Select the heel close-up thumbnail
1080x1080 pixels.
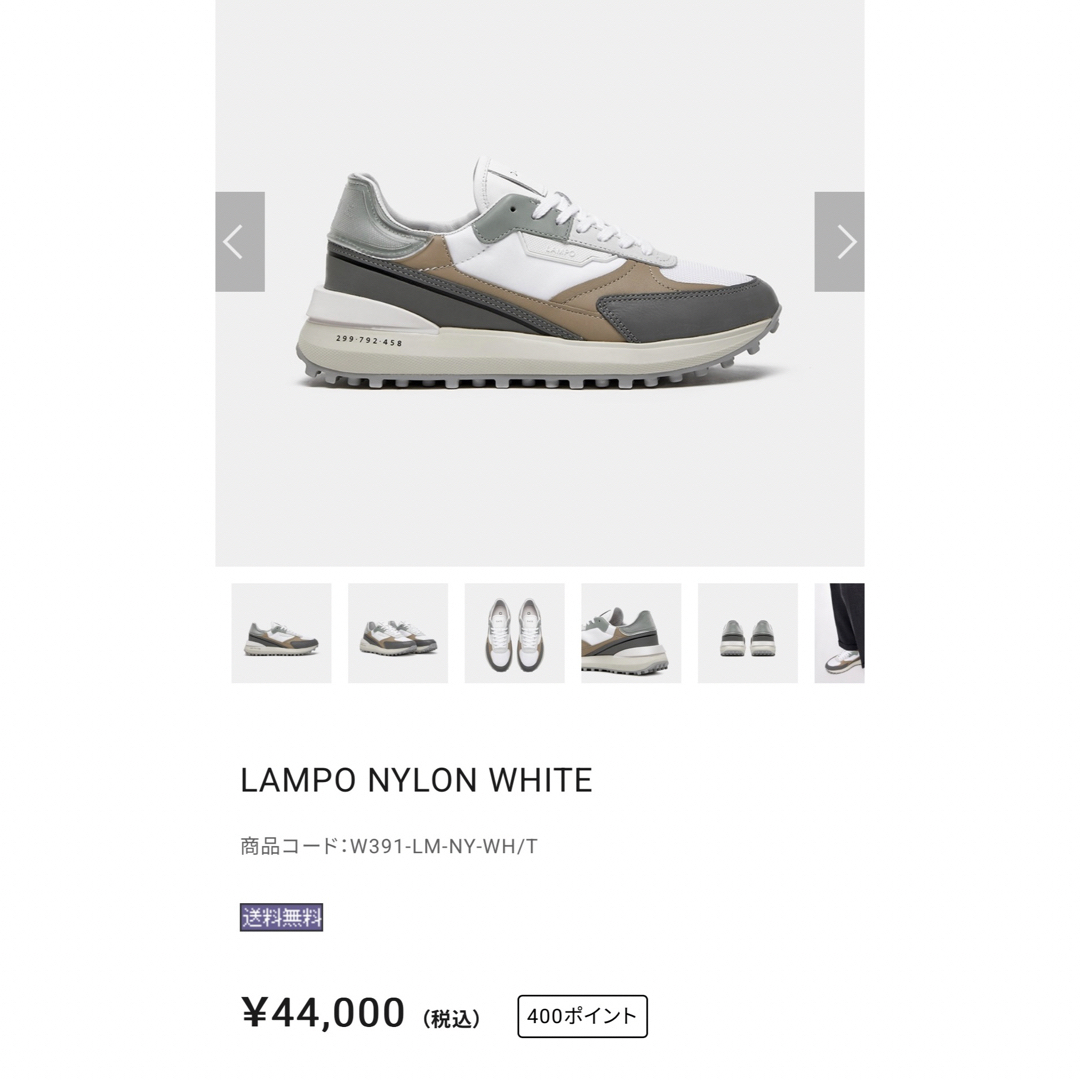click(x=631, y=633)
